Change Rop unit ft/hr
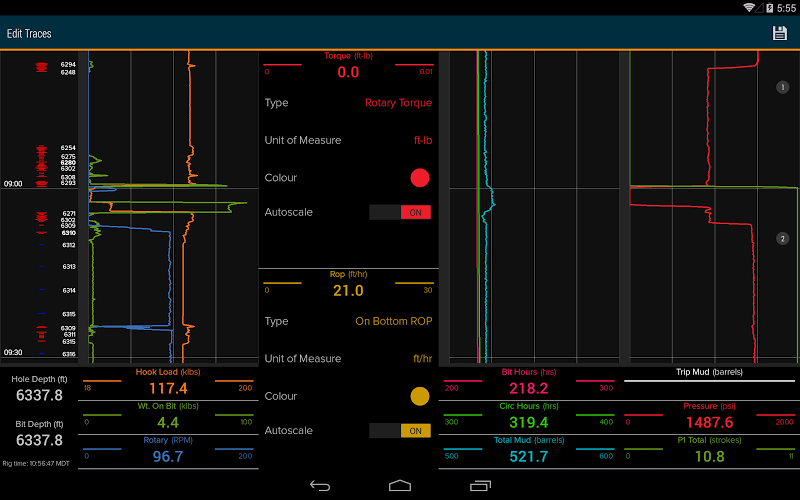The height and width of the screenshot is (500, 800). point(422,359)
